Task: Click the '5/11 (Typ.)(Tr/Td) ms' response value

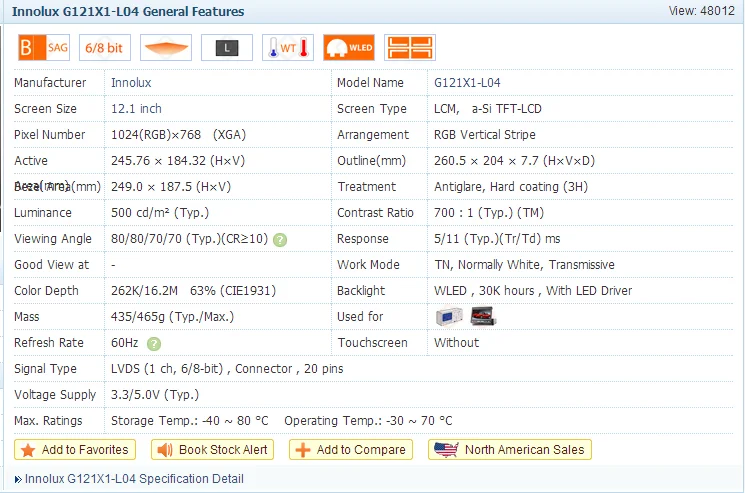Action: pos(497,238)
